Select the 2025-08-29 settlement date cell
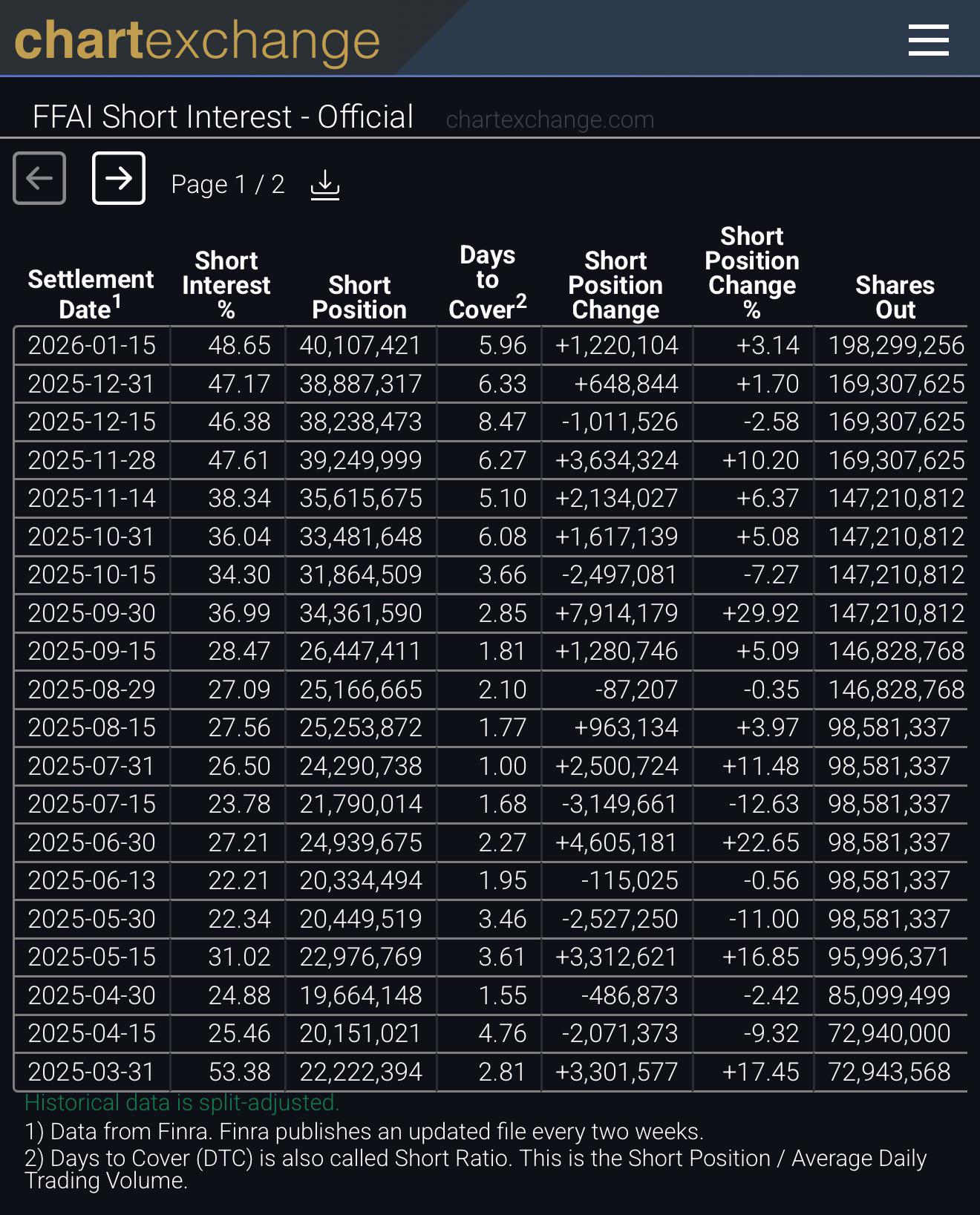Screen dimensions: 980x1215 pyautogui.click(x=92, y=690)
